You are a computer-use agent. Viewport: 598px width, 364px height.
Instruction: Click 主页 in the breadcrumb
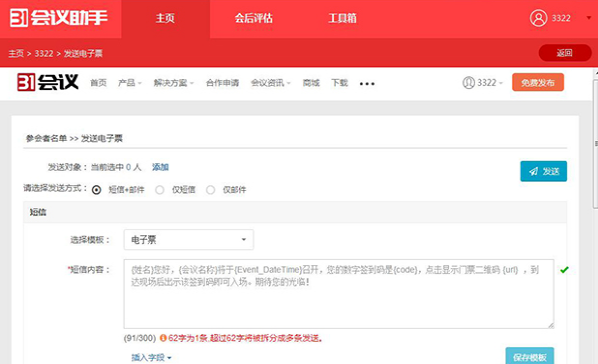click(16, 53)
